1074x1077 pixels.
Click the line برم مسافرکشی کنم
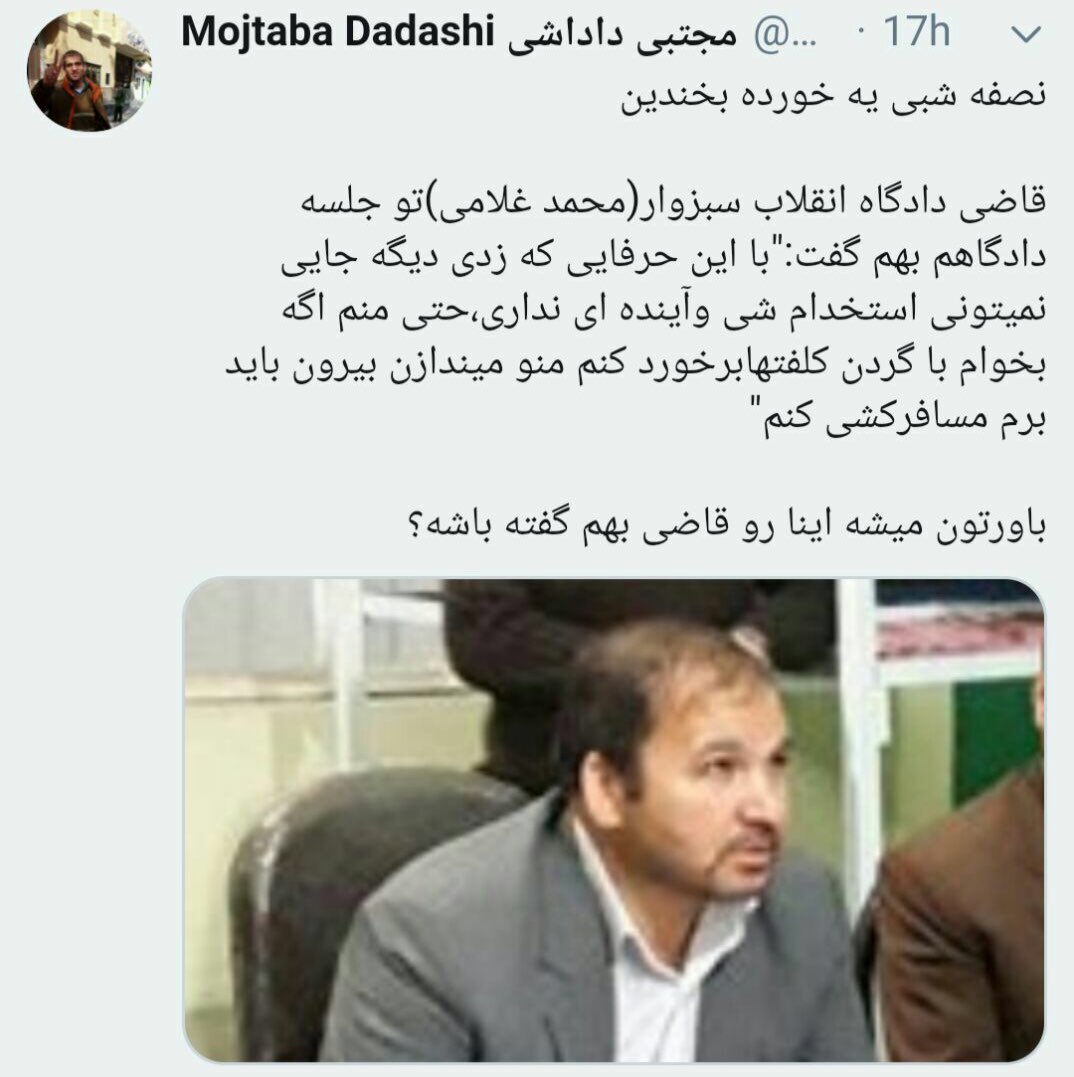coord(904,418)
